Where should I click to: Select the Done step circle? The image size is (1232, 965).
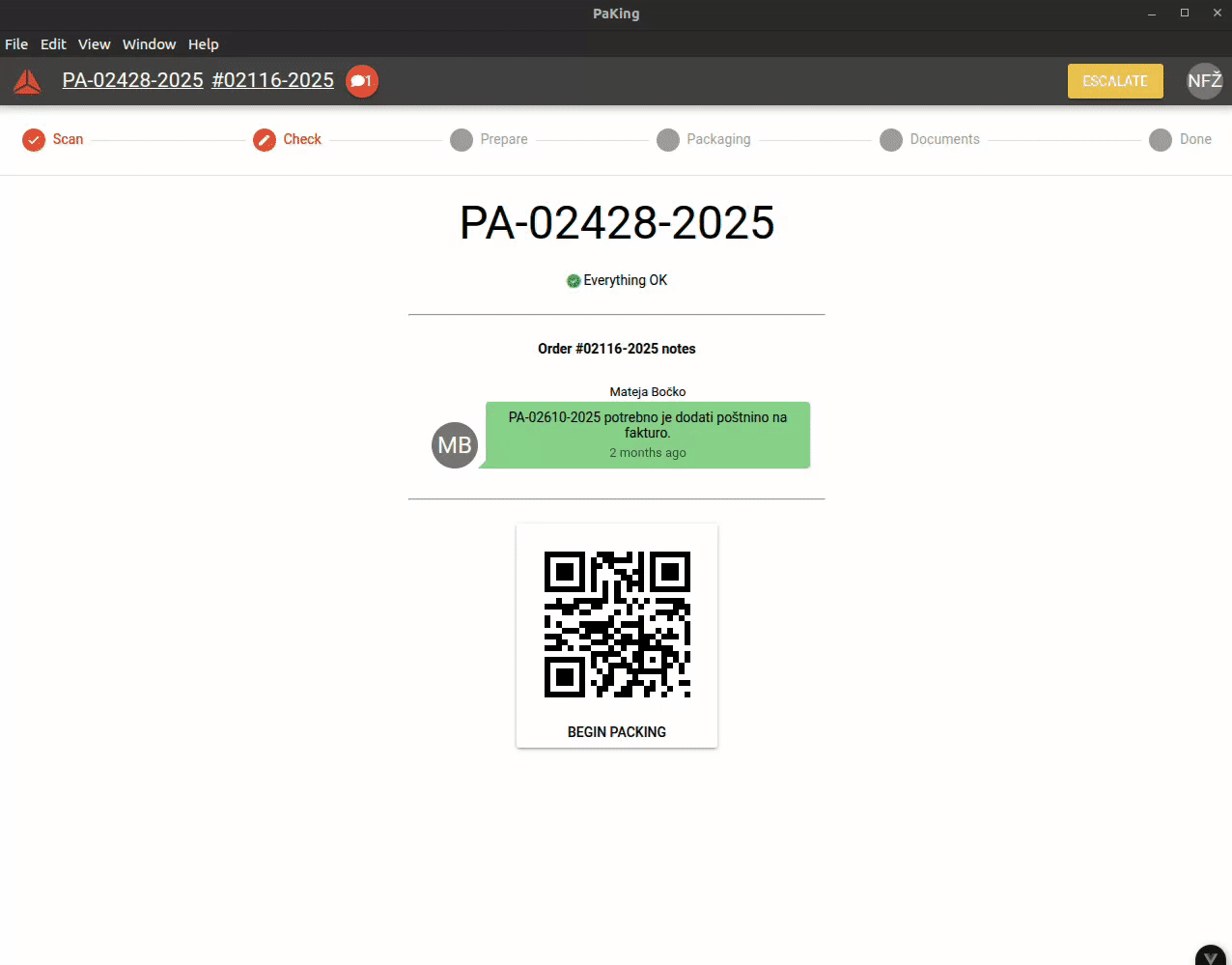coord(1161,140)
